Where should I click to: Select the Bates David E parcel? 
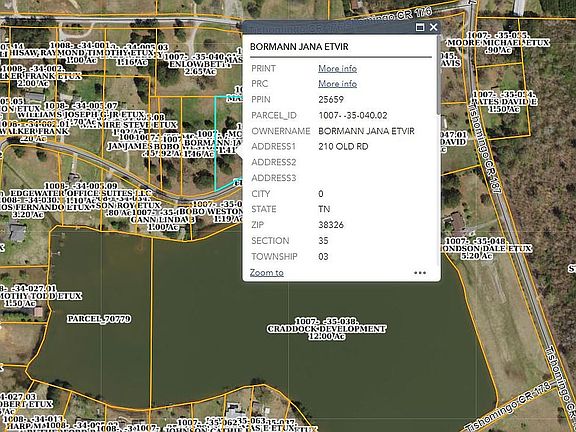501,102
